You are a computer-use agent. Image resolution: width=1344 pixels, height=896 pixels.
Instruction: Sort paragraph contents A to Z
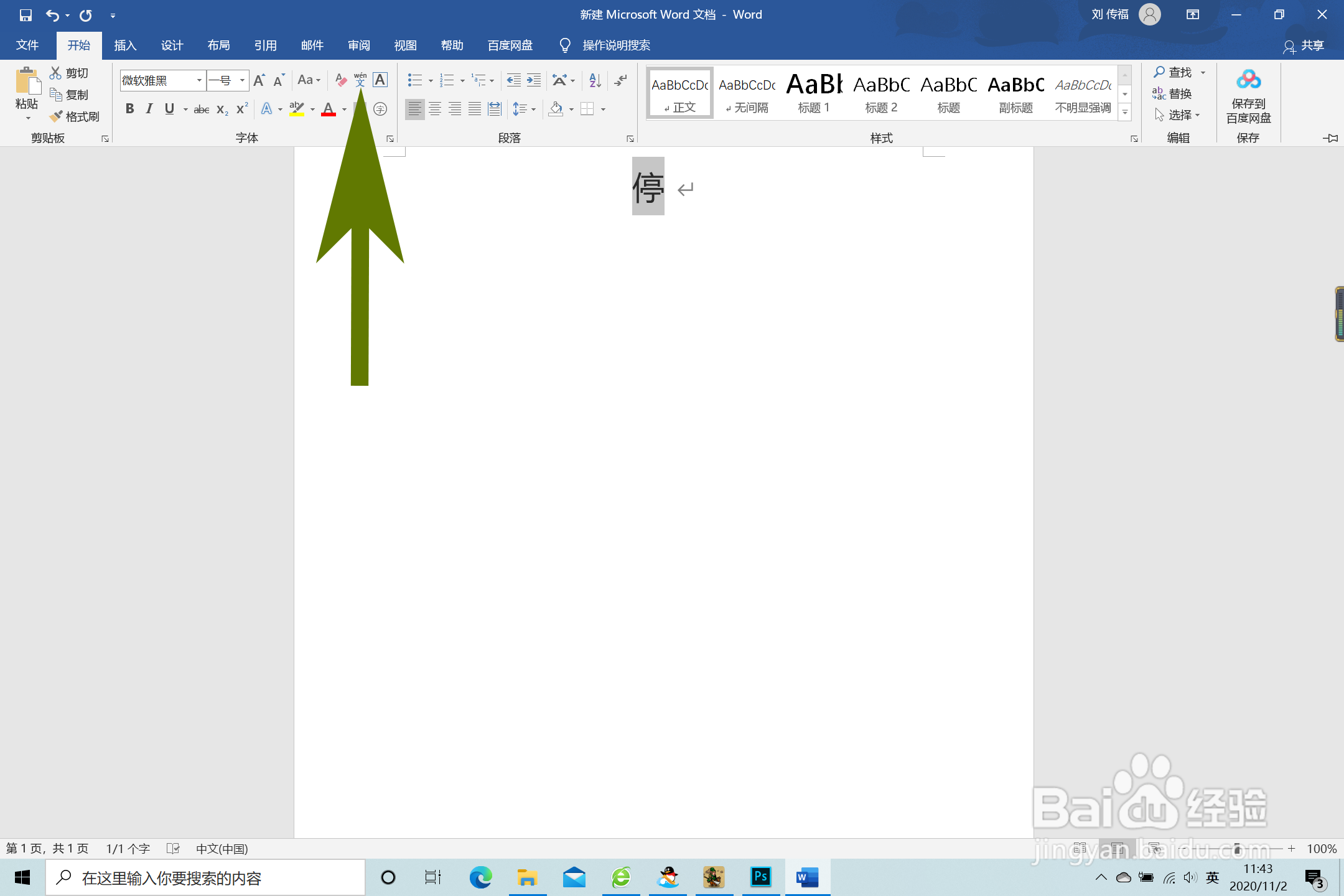(595, 80)
